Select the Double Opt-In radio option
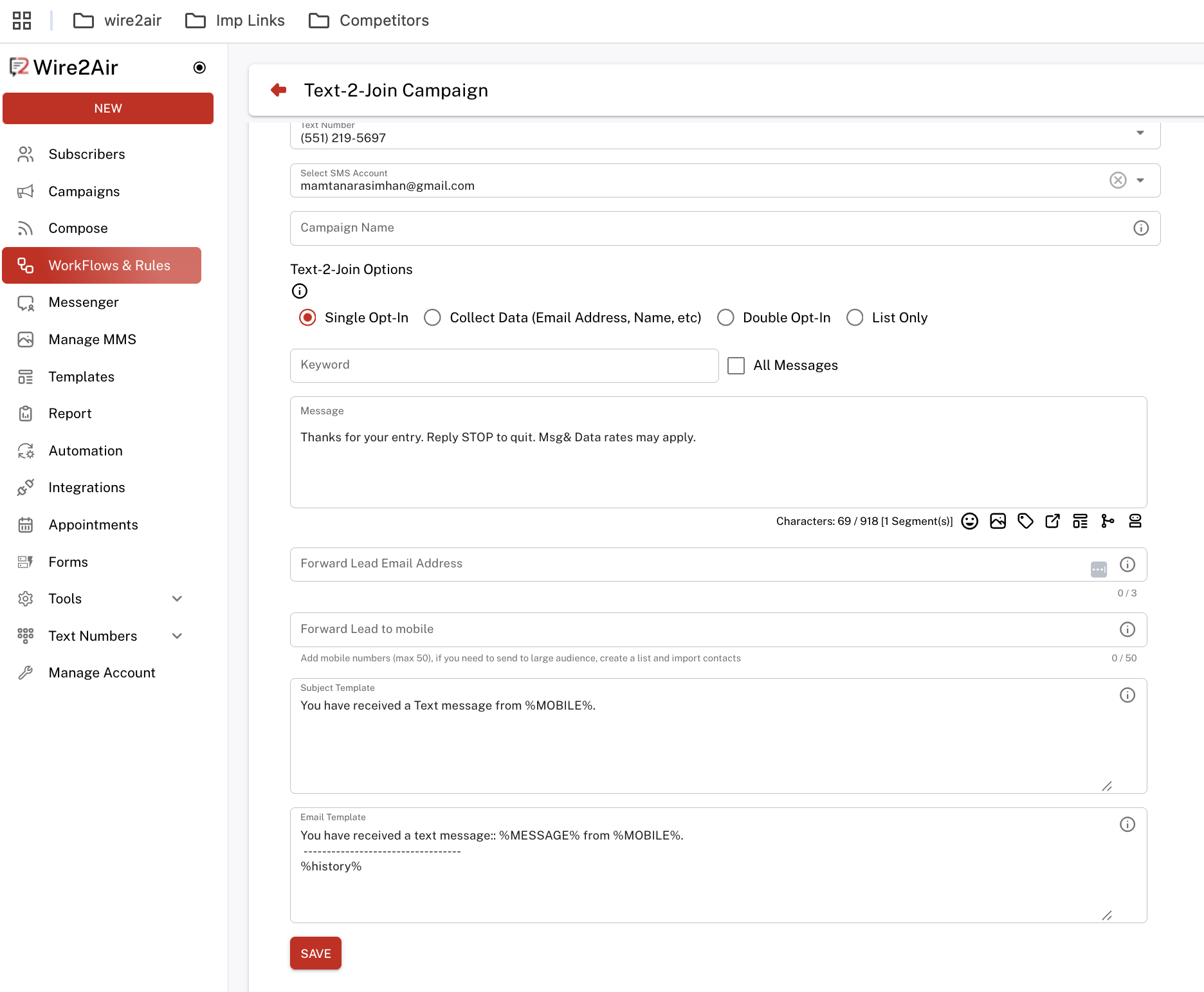The height and width of the screenshot is (992, 1204). coord(725,318)
